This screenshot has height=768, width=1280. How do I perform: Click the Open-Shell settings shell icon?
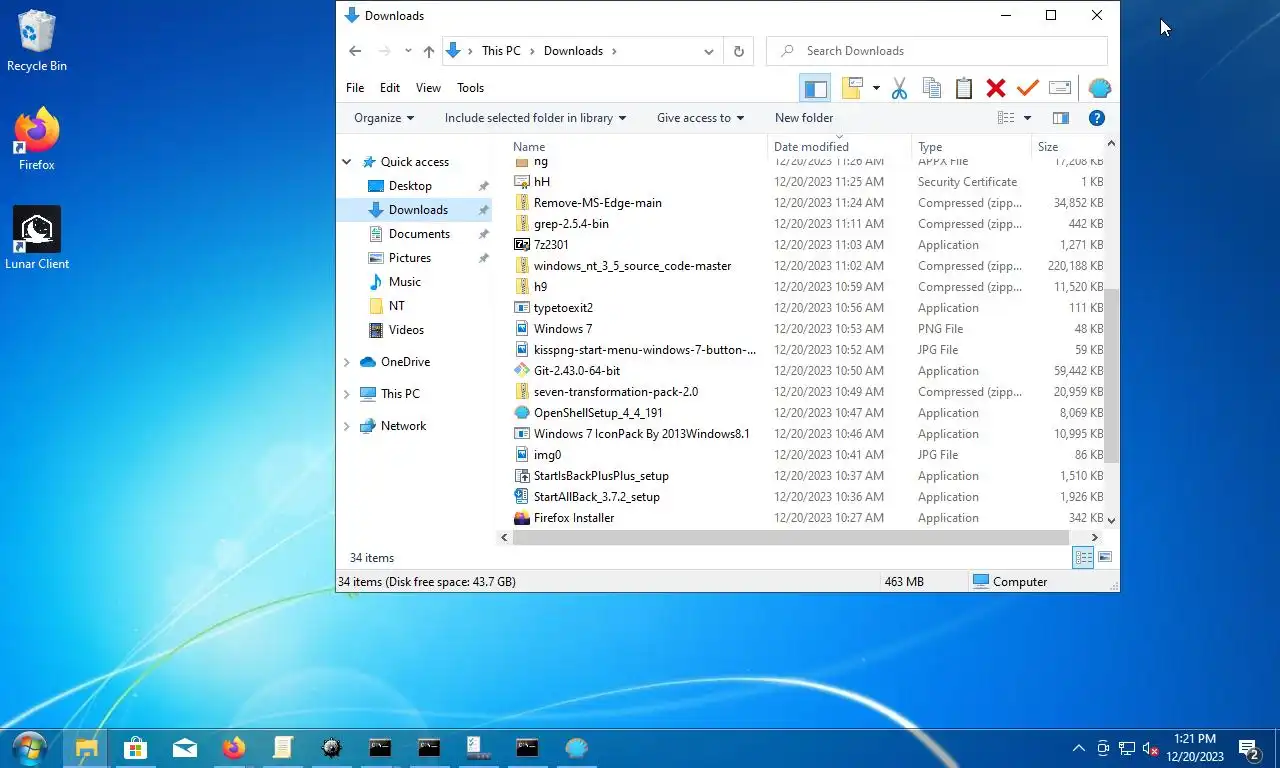pyautogui.click(x=1099, y=88)
